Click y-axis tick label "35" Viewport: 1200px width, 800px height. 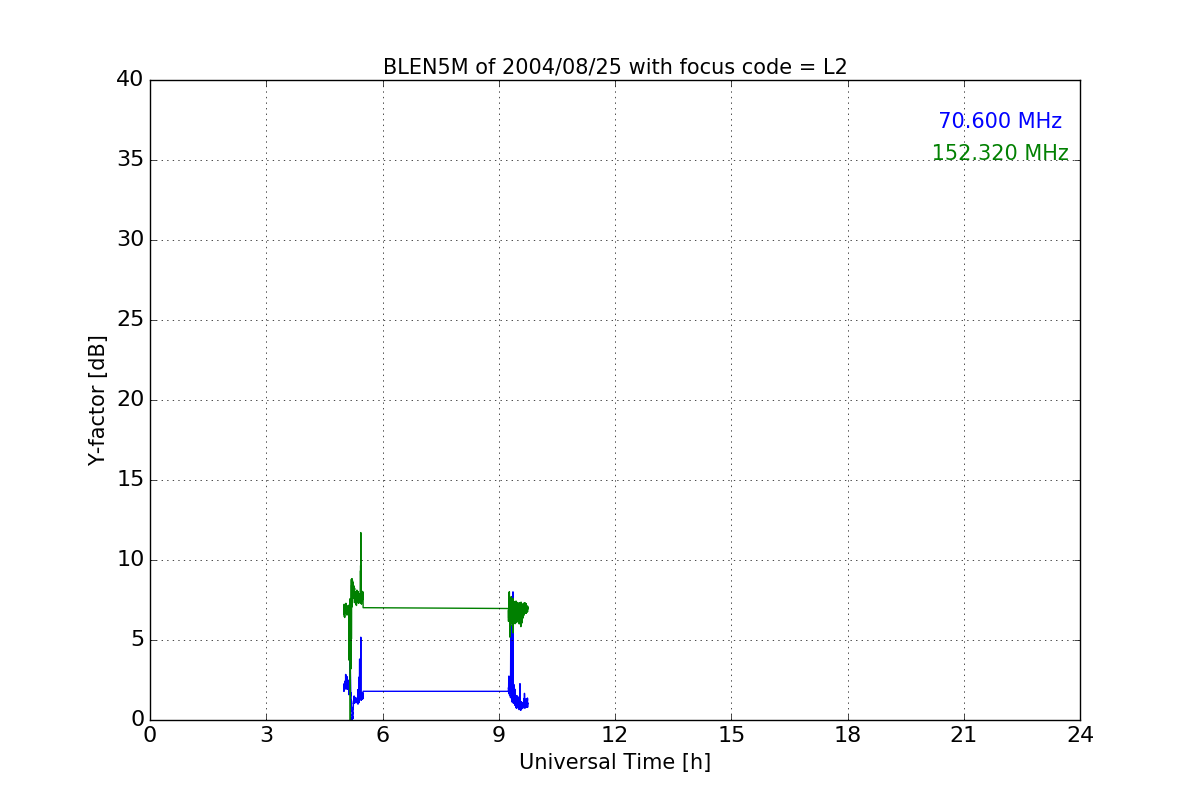(130, 160)
